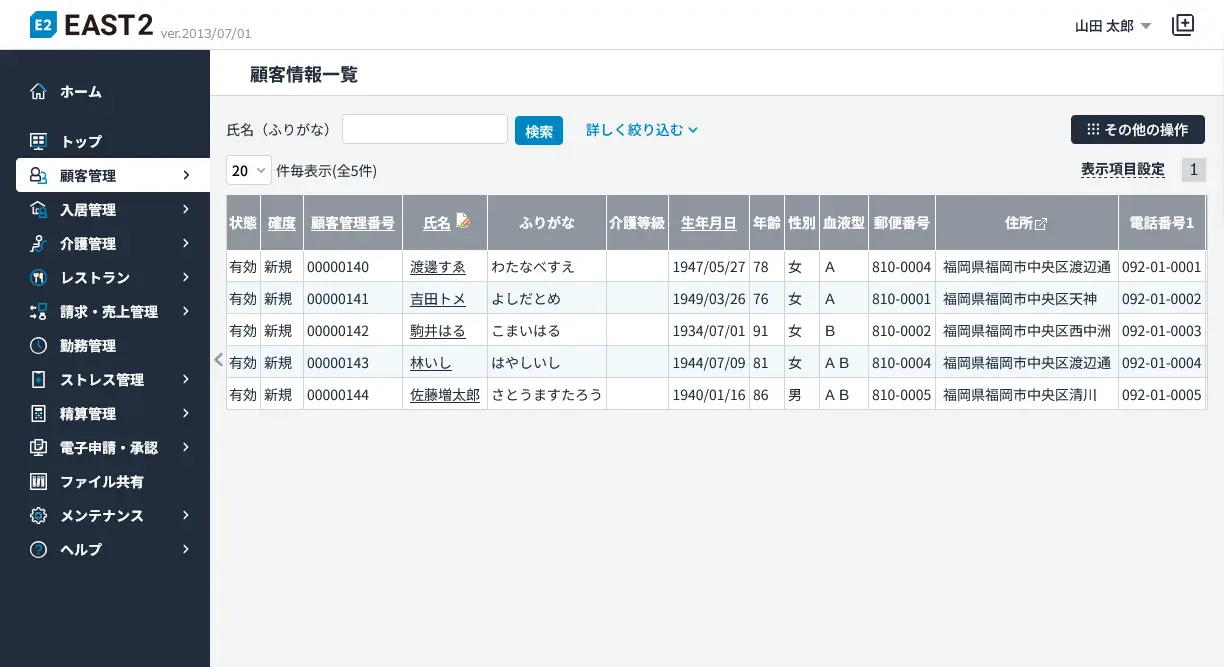1224x667 pixels.
Task: Open the 山田 太郎 user menu
Action: [1113, 26]
